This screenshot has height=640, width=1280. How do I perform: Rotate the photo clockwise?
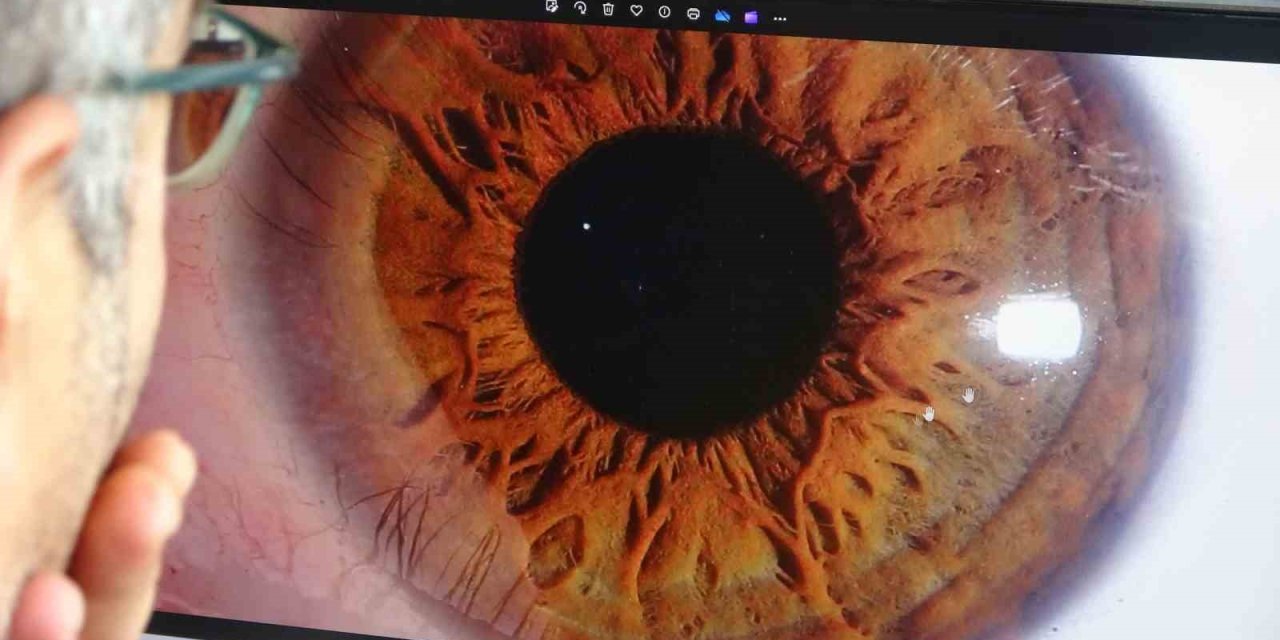(580, 10)
